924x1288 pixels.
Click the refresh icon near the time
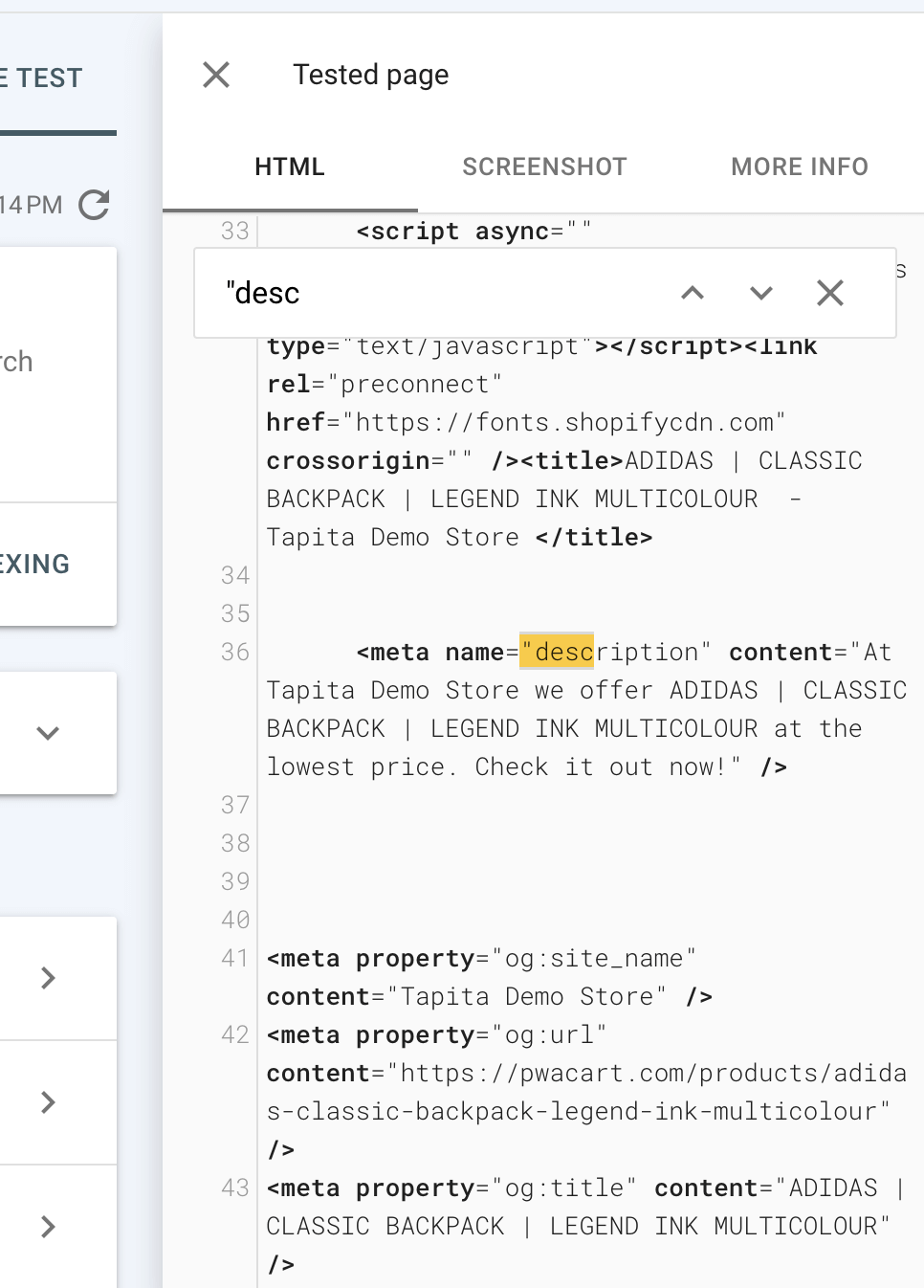[x=95, y=205]
